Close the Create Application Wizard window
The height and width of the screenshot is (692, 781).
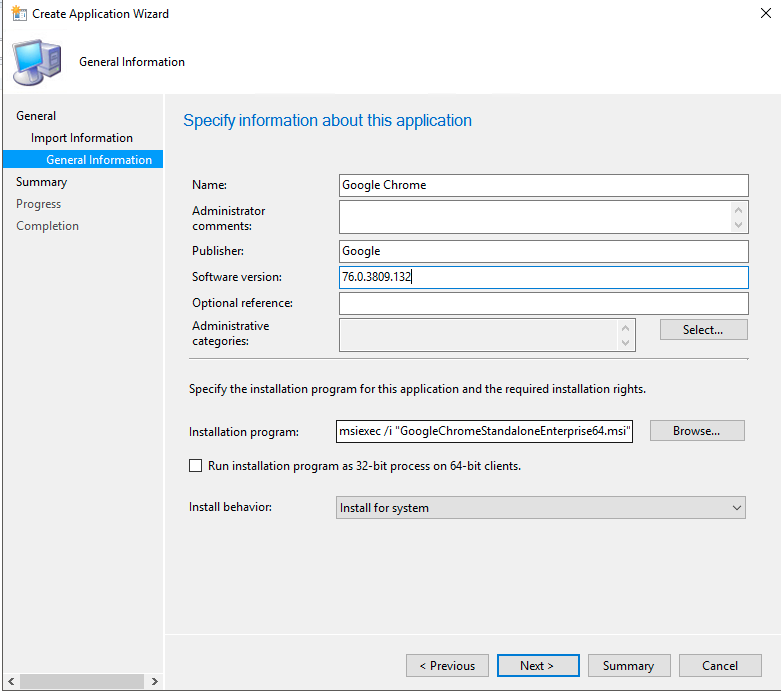pos(766,13)
